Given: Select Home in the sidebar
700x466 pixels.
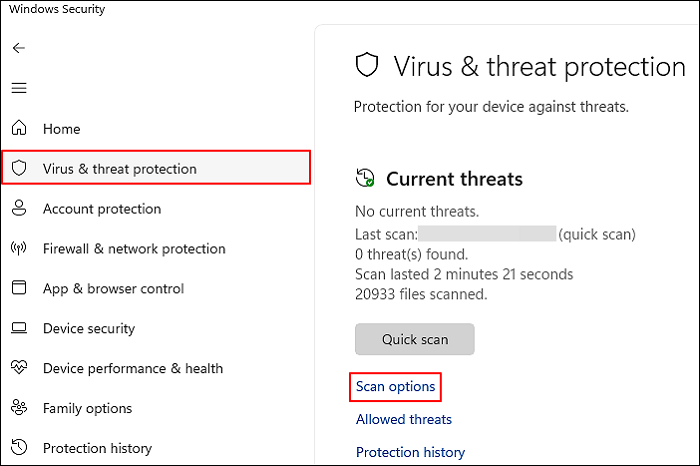Looking at the screenshot, I should pyautogui.click(x=61, y=129).
